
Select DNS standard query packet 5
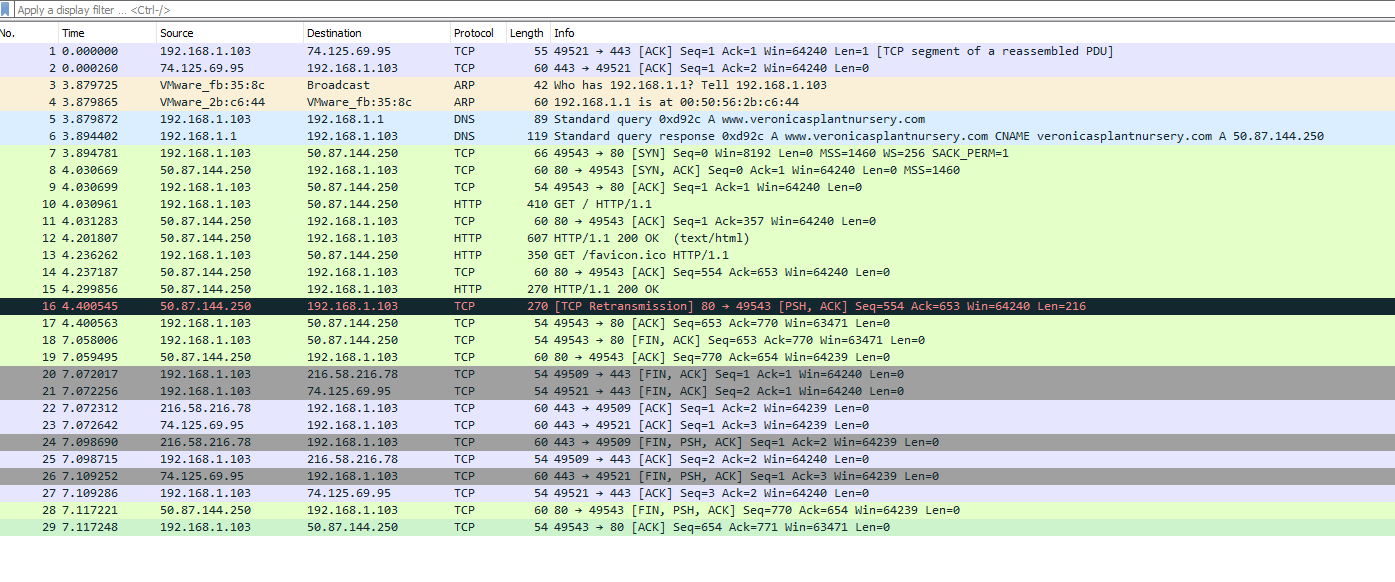[x=697, y=119]
